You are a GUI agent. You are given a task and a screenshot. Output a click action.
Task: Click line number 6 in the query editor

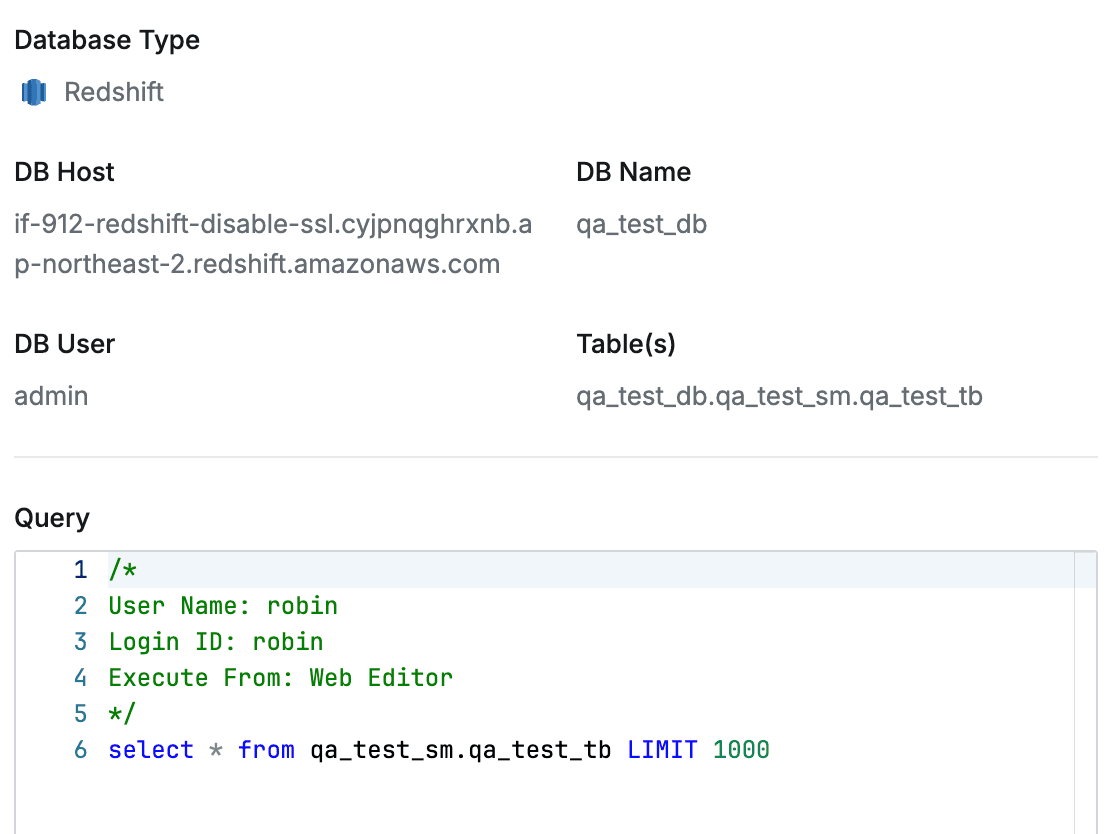click(x=80, y=750)
